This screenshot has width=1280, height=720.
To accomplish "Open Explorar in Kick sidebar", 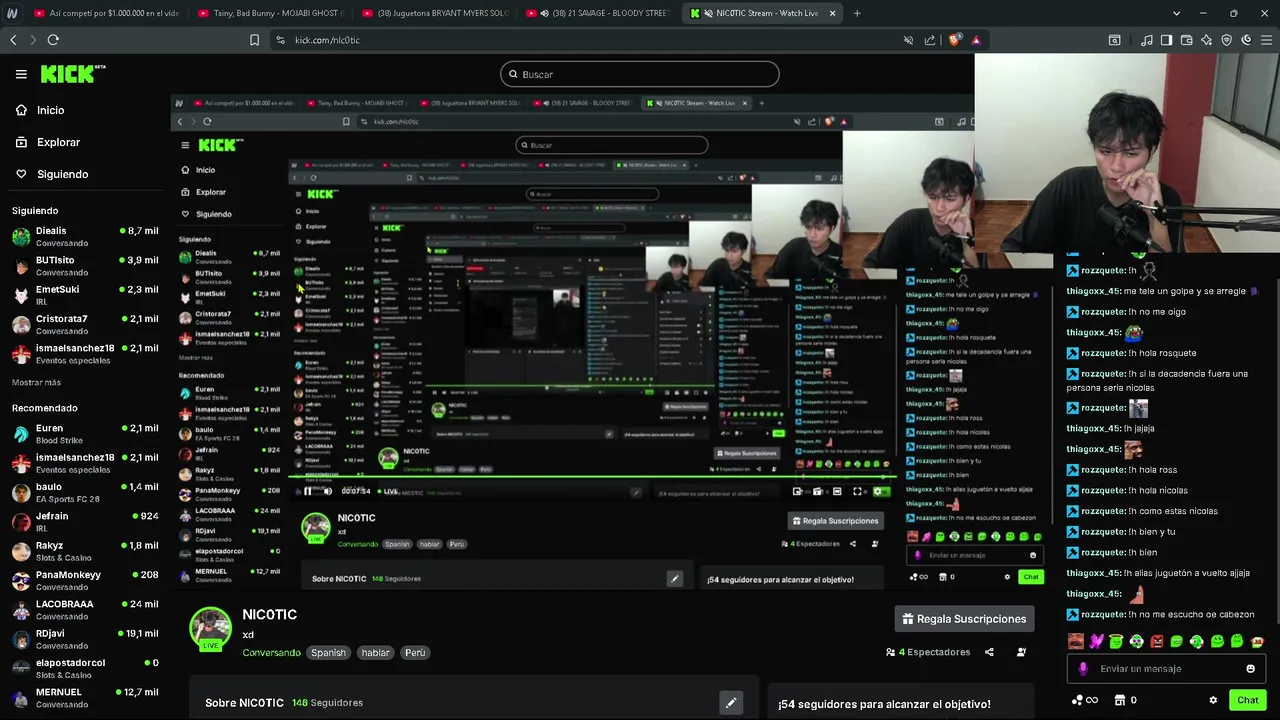I will (x=58, y=142).
